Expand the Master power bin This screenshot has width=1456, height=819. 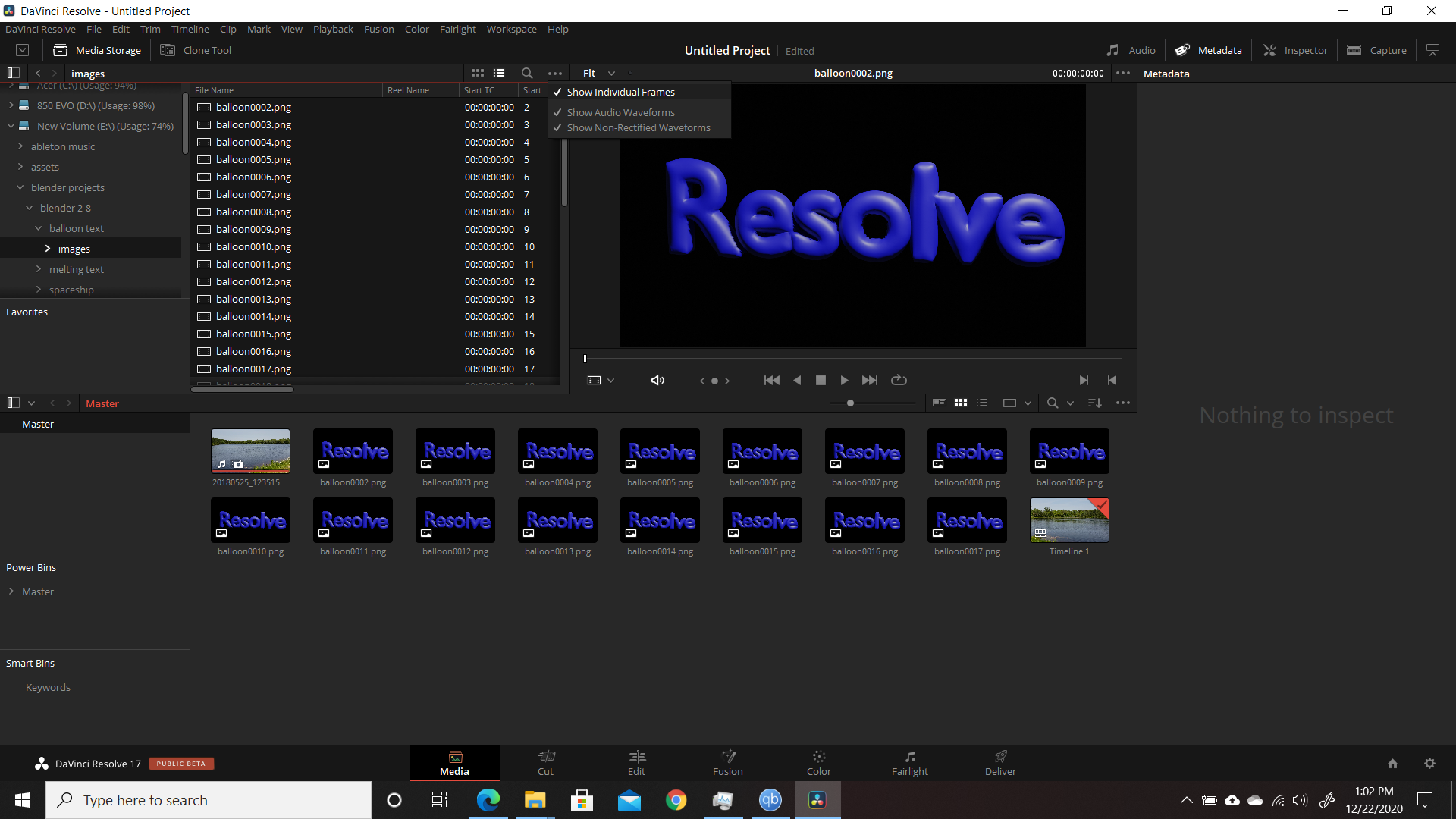[11, 591]
